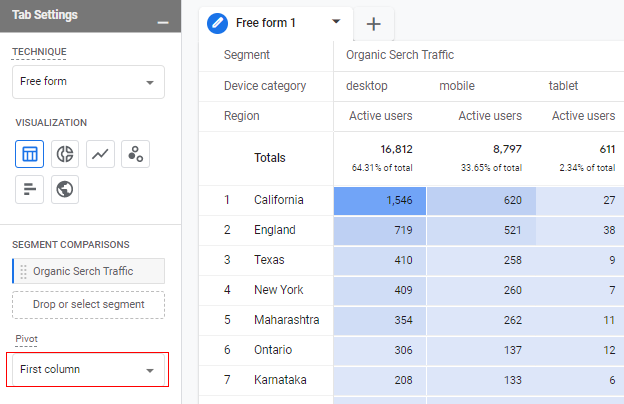Select the table visualization icon
Image resolution: width=624 pixels, height=404 pixels.
tap(29, 154)
